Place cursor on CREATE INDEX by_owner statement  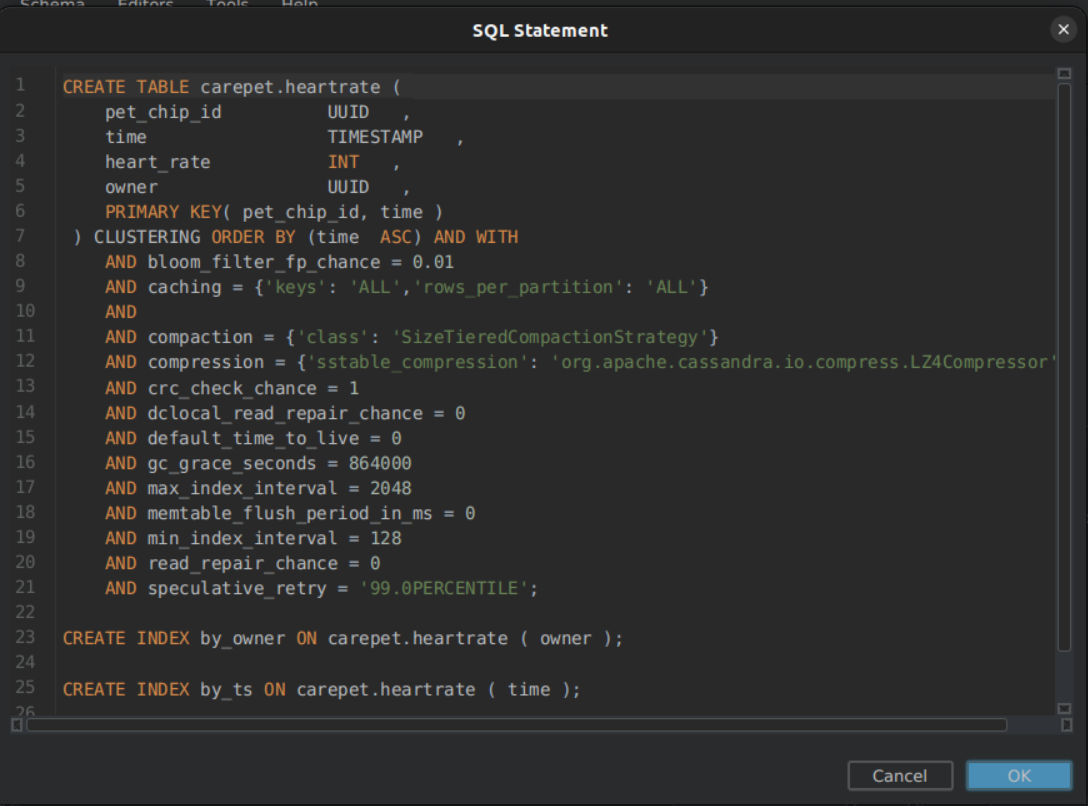pos(343,639)
